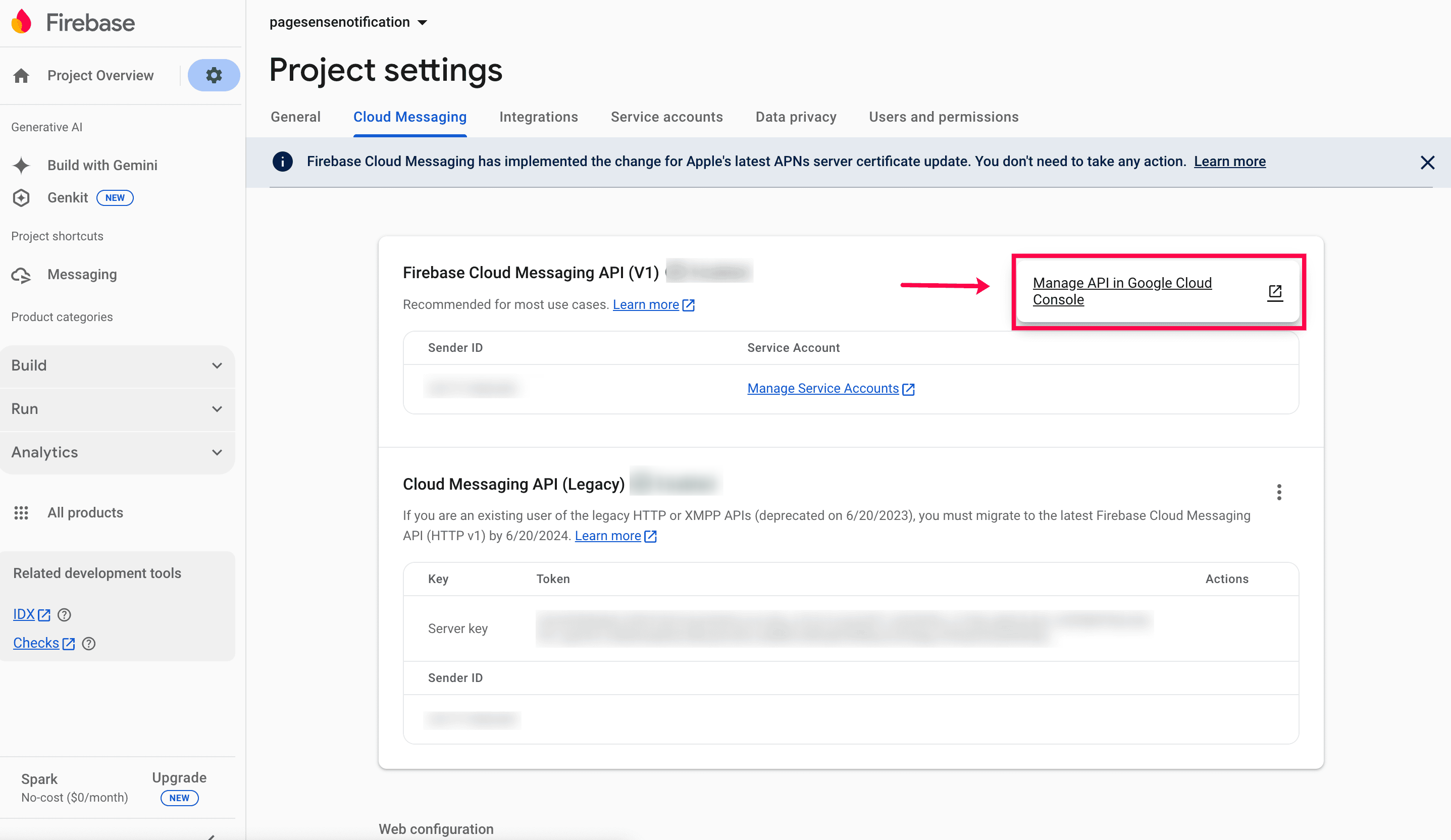This screenshot has width=1451, height=840.
Task: Dismiss the APNs info banner
Action: tap(1427, 163)
